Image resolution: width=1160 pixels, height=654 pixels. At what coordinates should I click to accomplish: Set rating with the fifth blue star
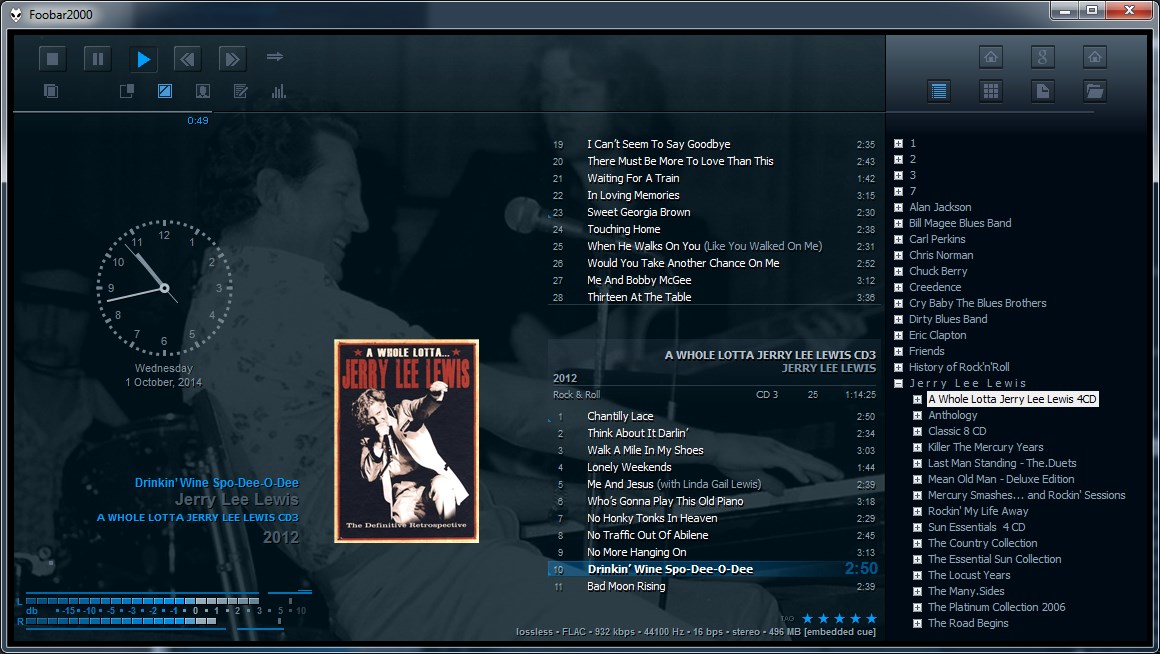click(x=871, y=618)
